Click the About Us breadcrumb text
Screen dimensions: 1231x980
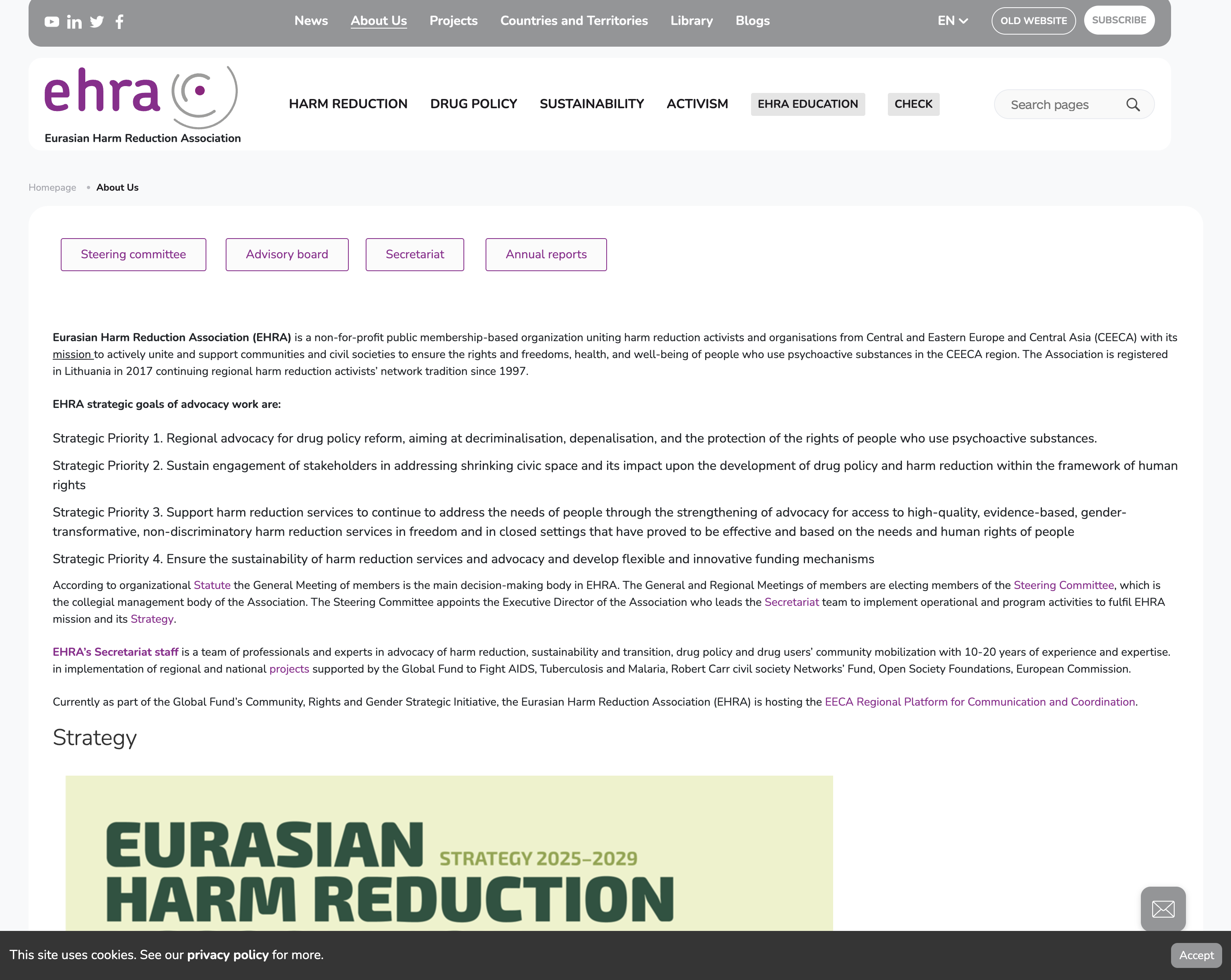click(x=117, y=187)
